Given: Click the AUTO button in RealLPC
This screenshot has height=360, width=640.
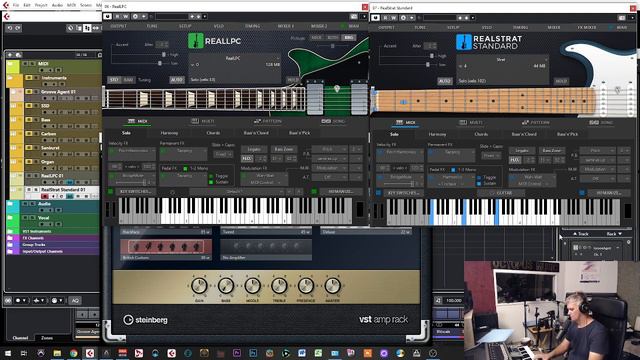Looking at the screenshot, I should click(177, 80).
